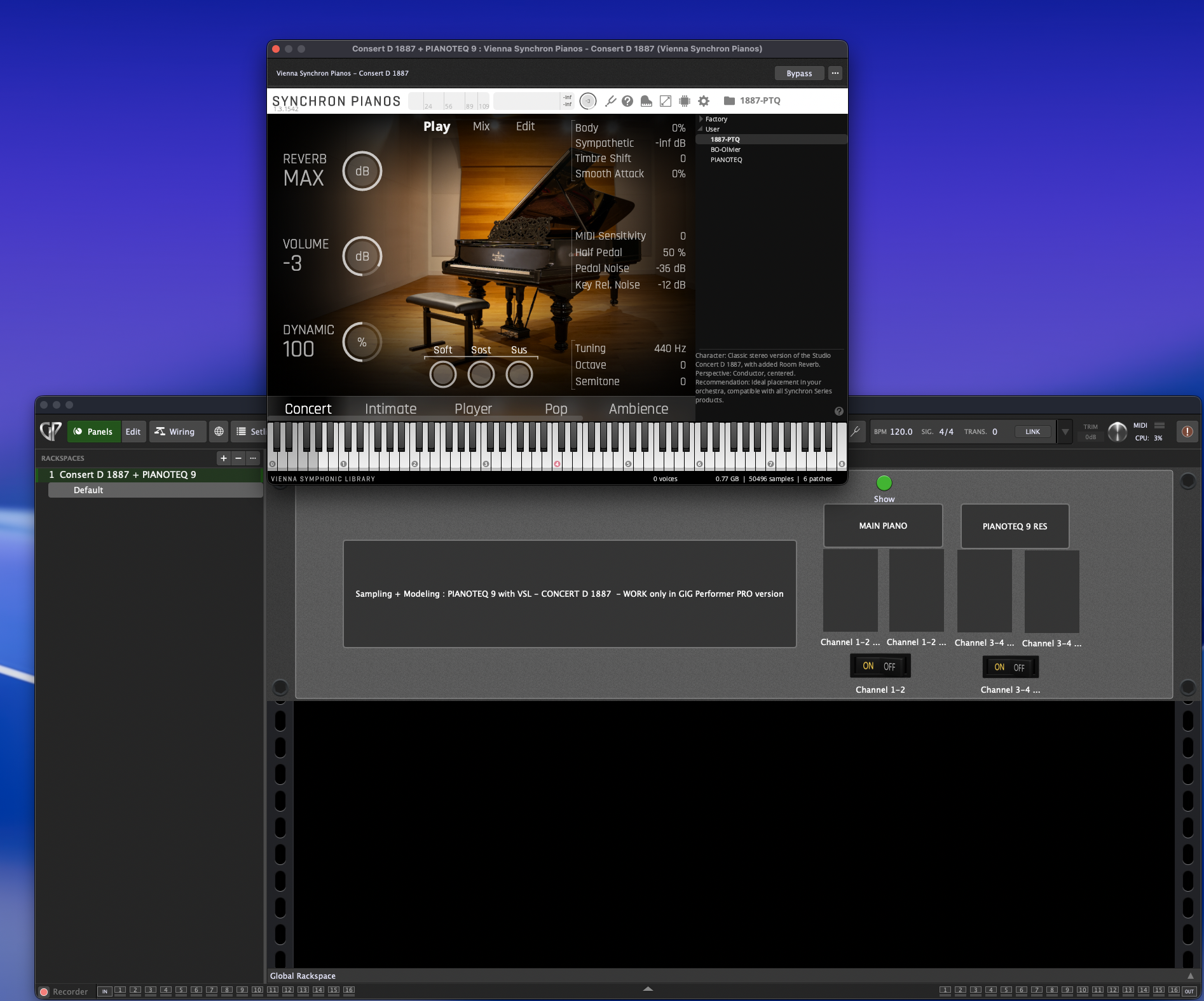This screenshot has width=1204, height=1001.
Task: Click the Half Pedal 50 % value
Action: [x=674, y=252]
